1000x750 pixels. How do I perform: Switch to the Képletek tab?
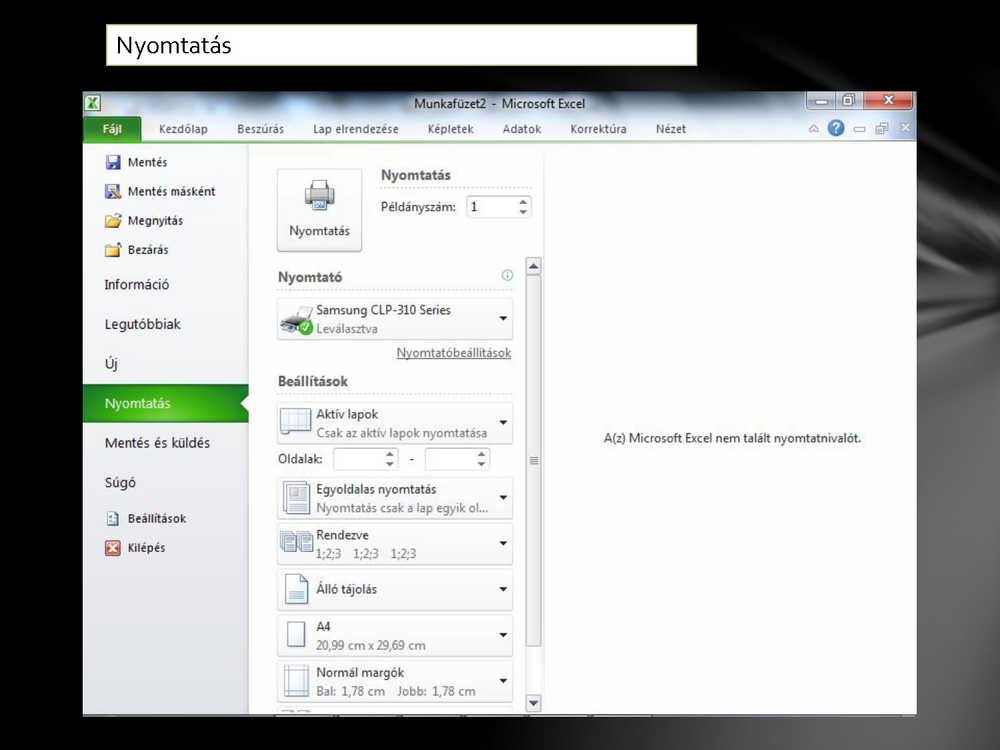pos(450,129)
